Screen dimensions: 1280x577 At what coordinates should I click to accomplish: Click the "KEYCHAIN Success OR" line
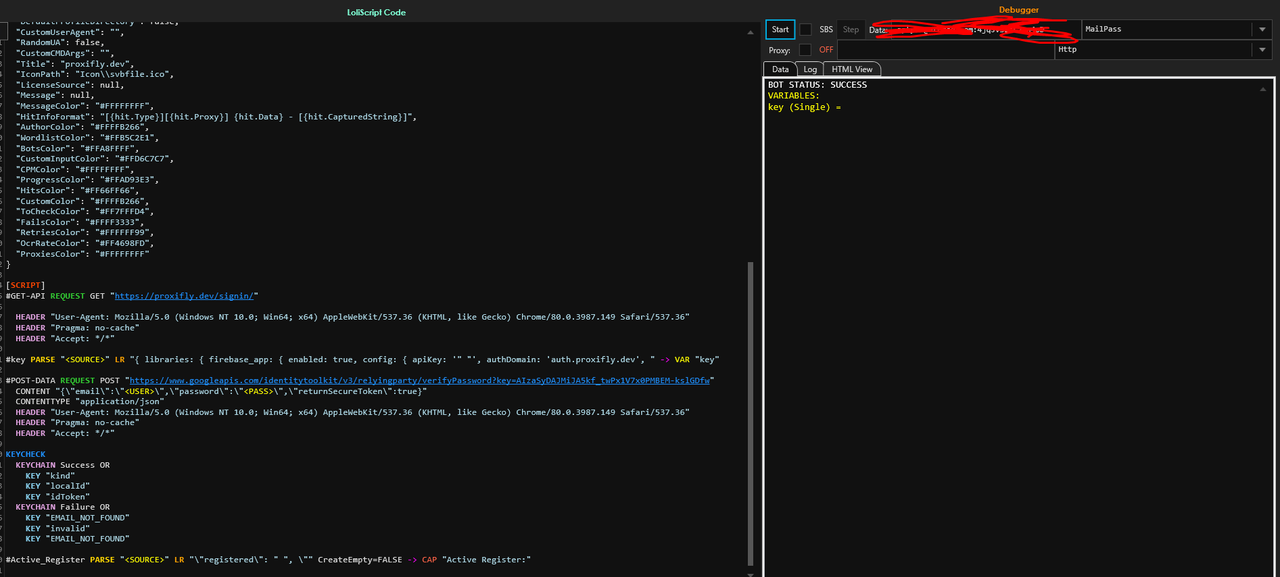click(62, 465)
